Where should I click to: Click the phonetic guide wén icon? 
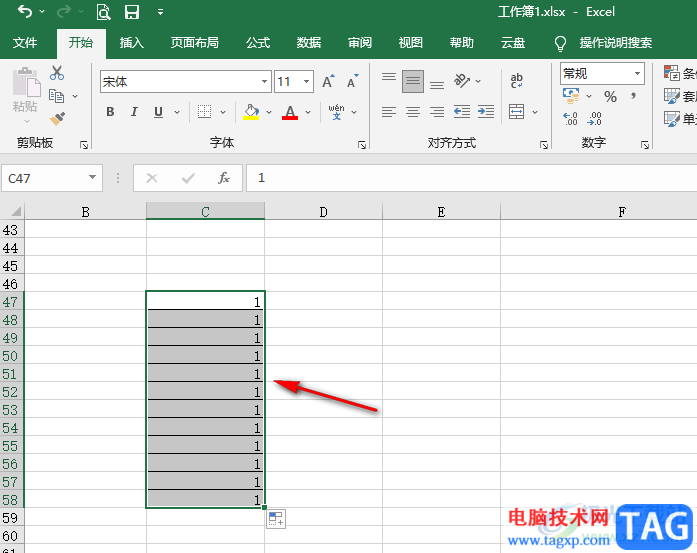336,112
